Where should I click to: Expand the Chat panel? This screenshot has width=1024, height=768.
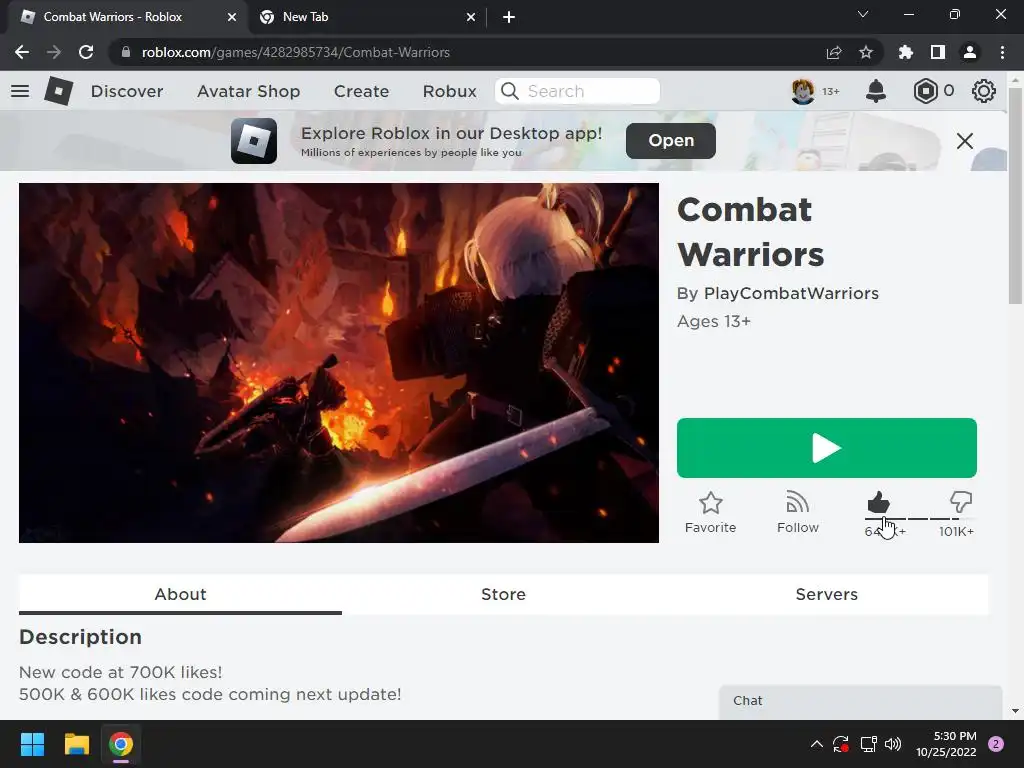(x=860, y=702)
